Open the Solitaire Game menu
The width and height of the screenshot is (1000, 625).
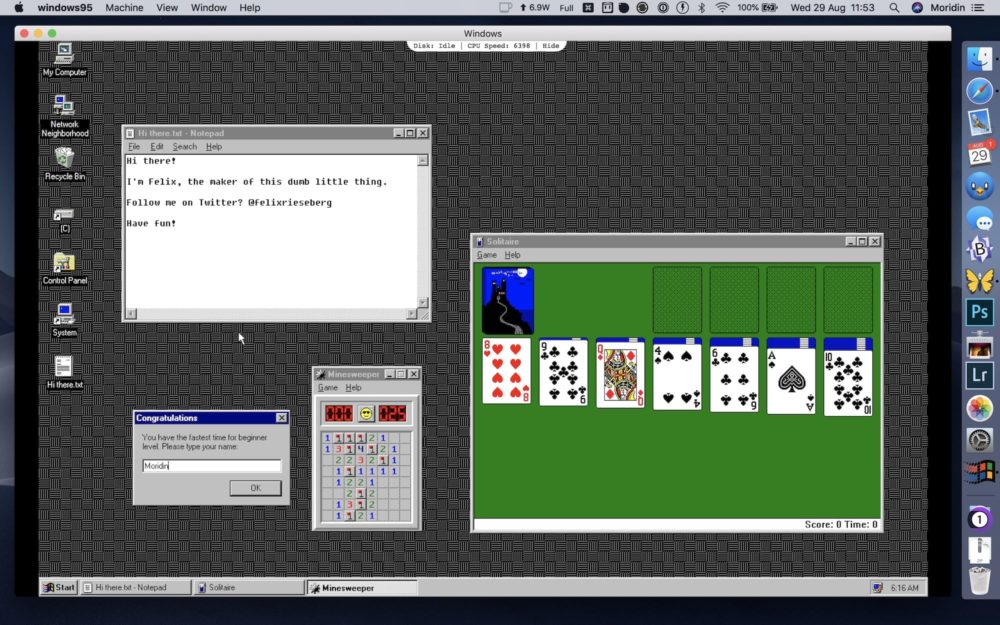click(x=487, y=255)
